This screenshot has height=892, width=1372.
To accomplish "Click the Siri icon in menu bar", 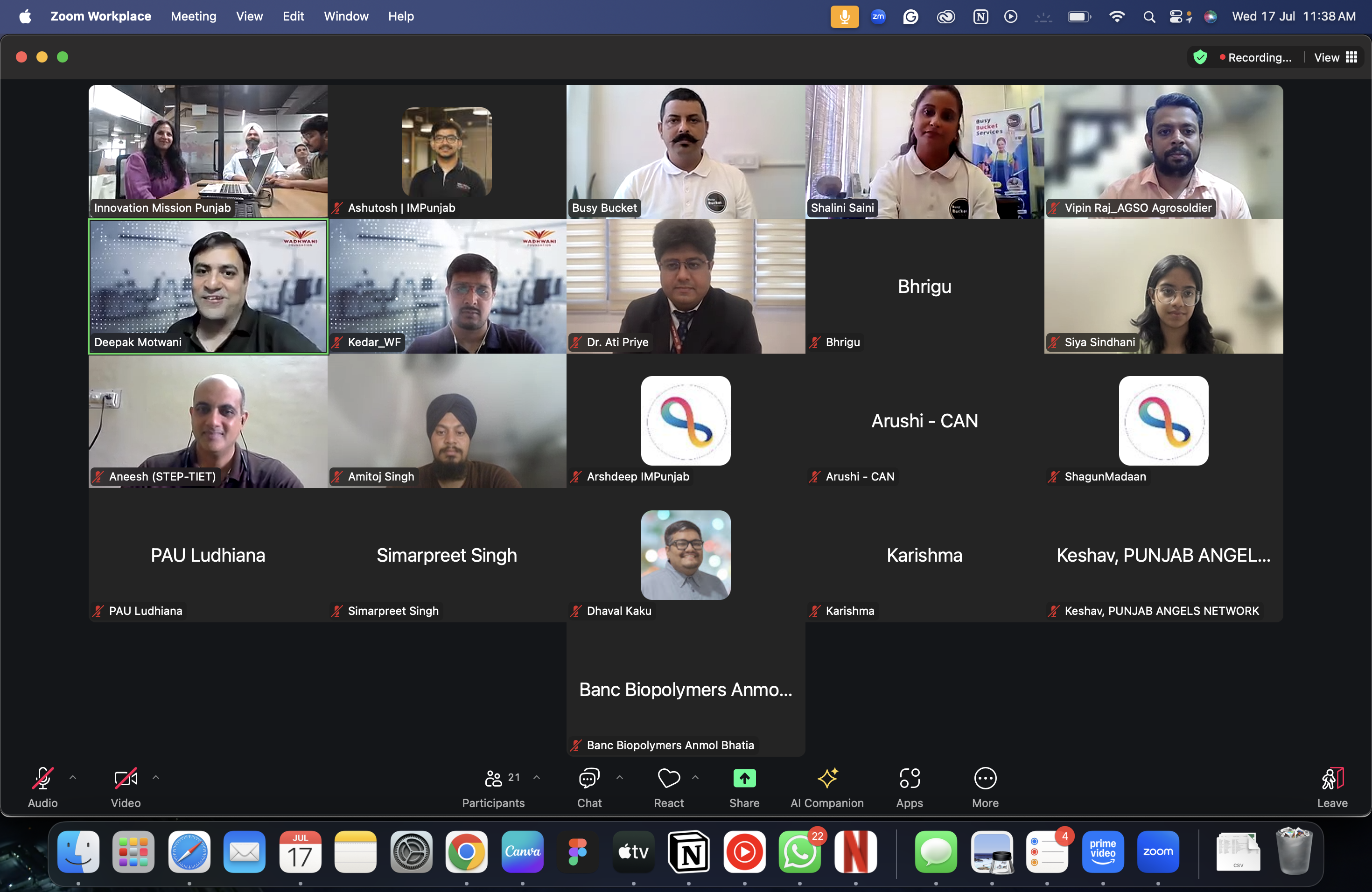I will point(1211,17).
